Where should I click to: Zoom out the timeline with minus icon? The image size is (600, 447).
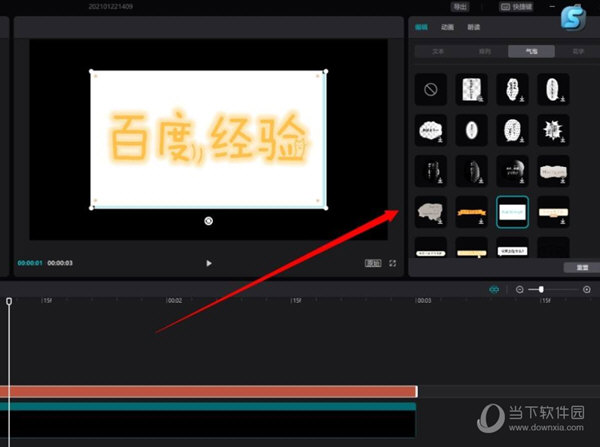coord(519,290)
